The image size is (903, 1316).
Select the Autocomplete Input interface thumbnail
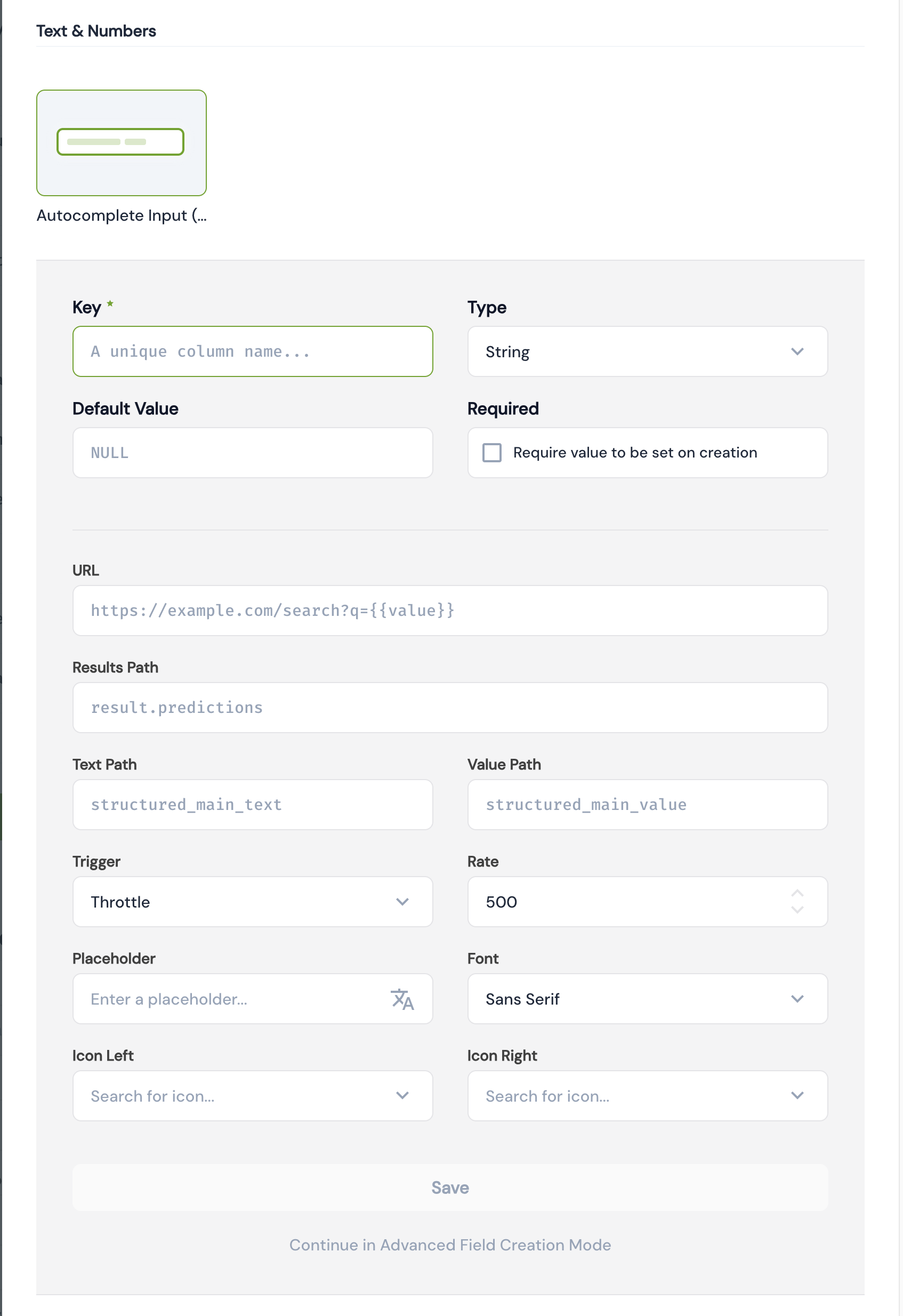click(x=121, y=143)
